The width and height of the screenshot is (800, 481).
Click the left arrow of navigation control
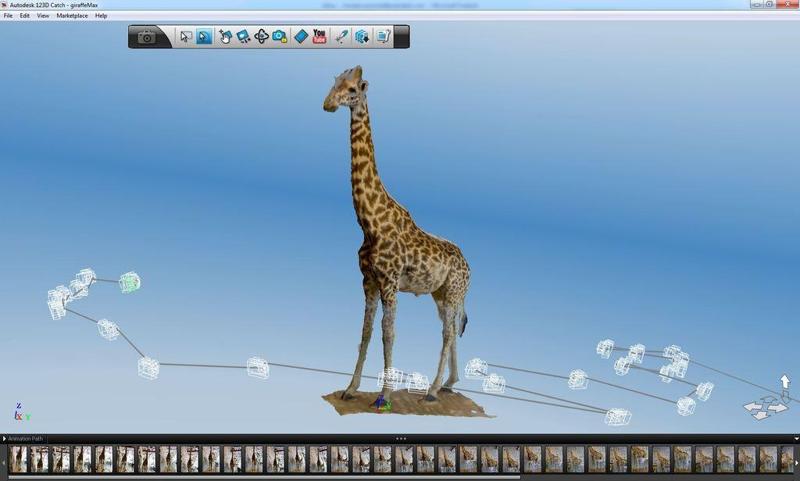coord(753,407)
